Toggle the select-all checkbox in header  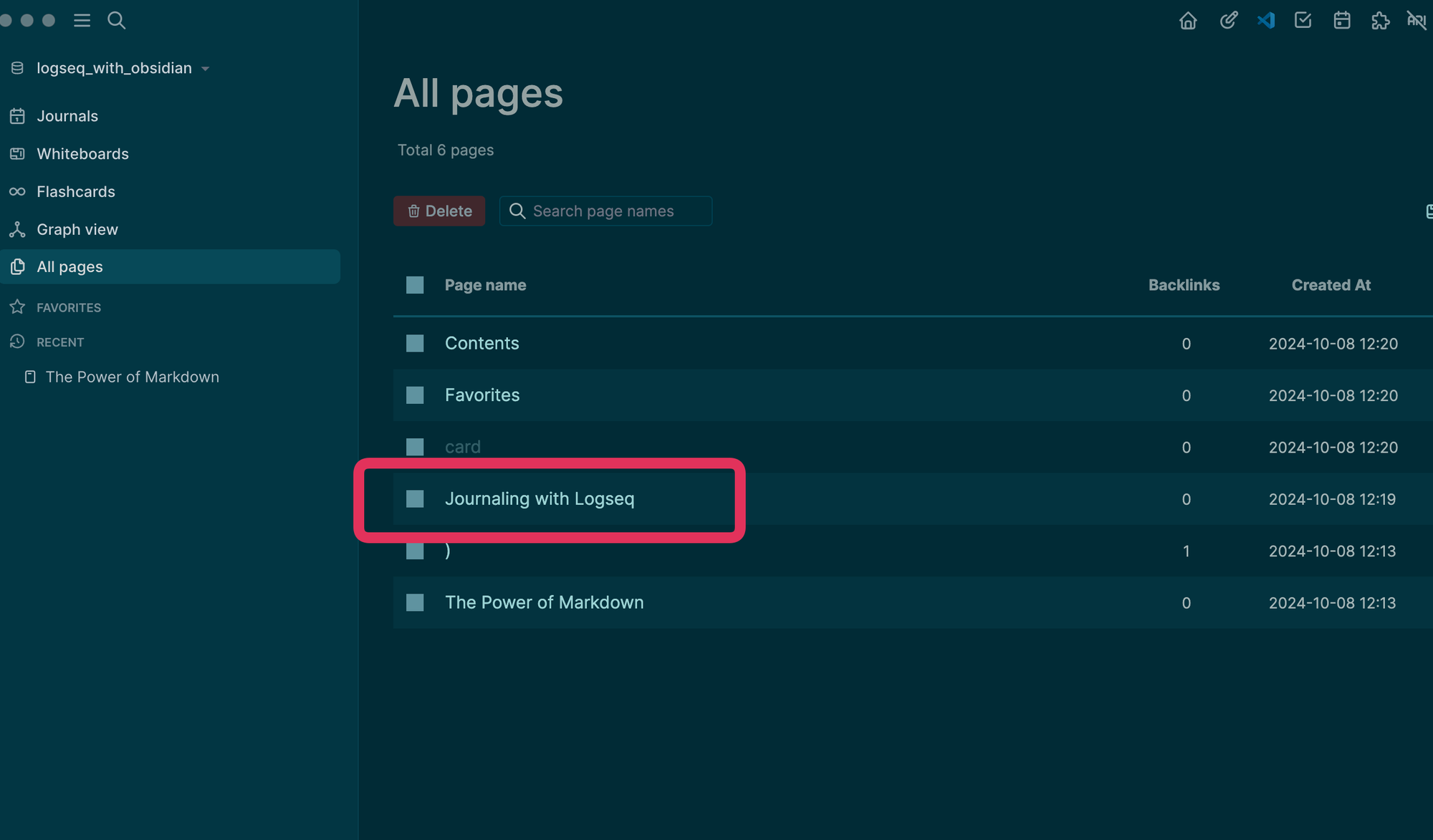tap(415, 285)
